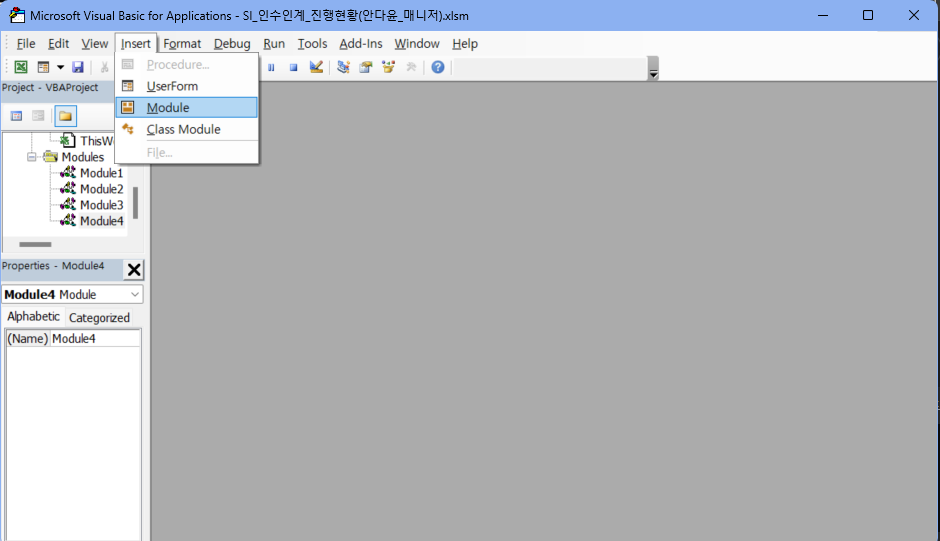Switch to the Categorized properties tab
Image resolution: width=940 pixels, height=541 pixels.
tap(99, 318)
